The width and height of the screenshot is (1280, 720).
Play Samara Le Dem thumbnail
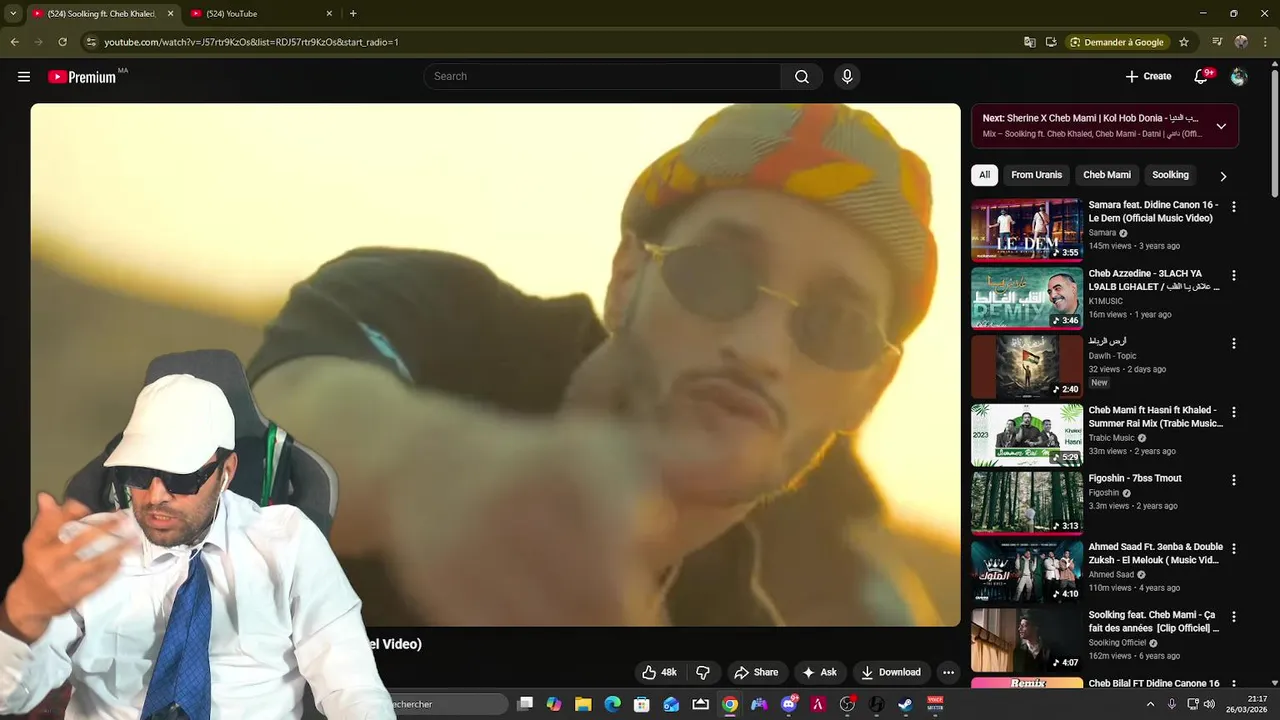(1026, 230)
